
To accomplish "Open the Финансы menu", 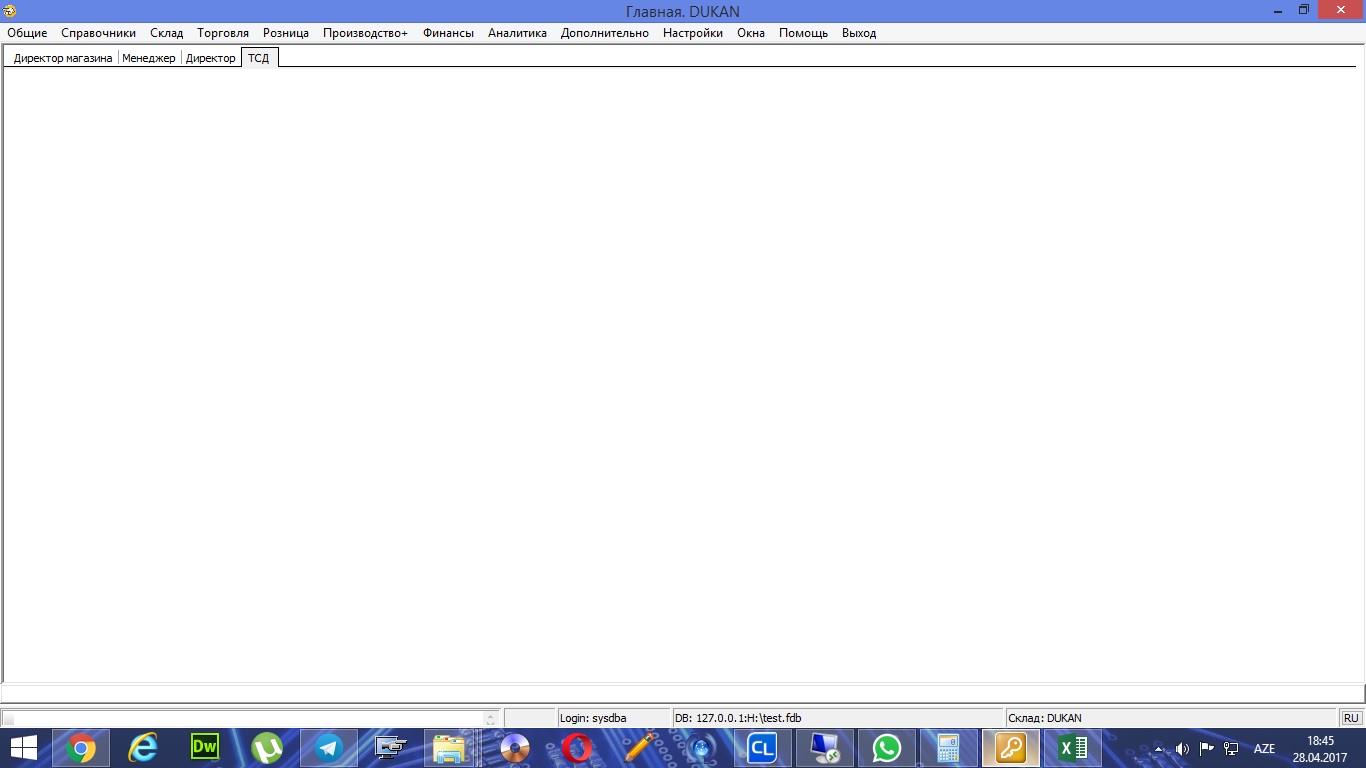I will point(448,33).
